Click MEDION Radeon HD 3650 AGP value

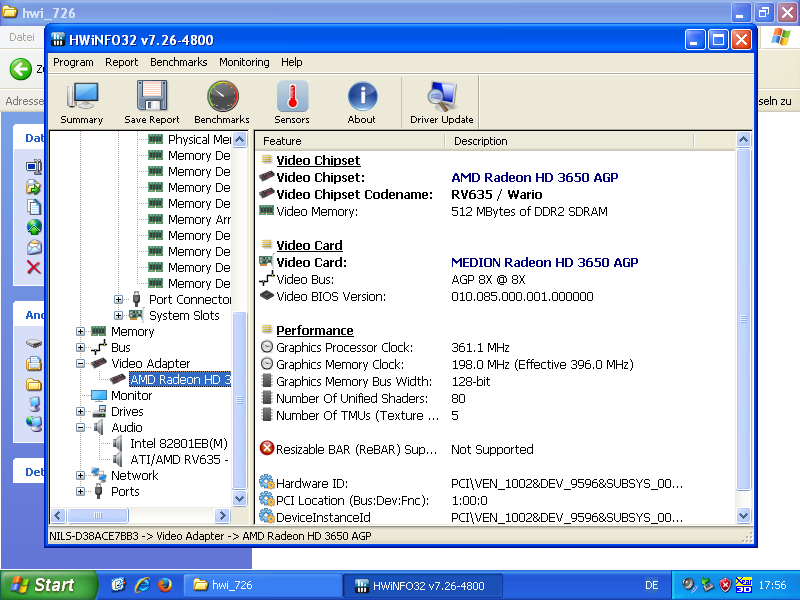(x=544, y=262)
